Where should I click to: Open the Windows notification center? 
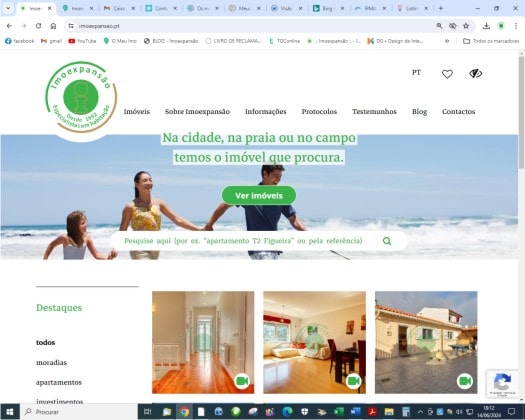pos(511,412)
